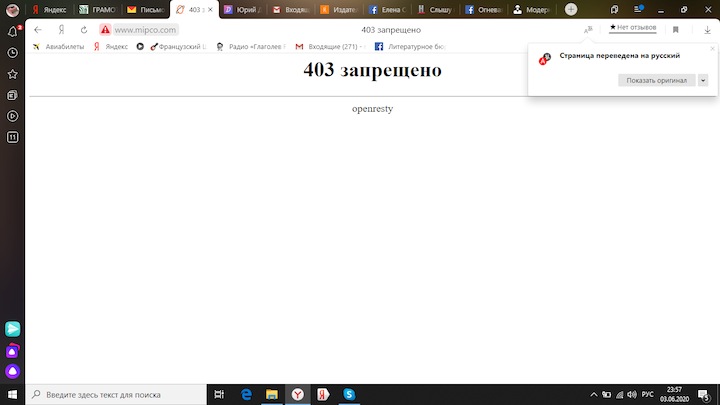Go back to the previous page

pos(38,30)
